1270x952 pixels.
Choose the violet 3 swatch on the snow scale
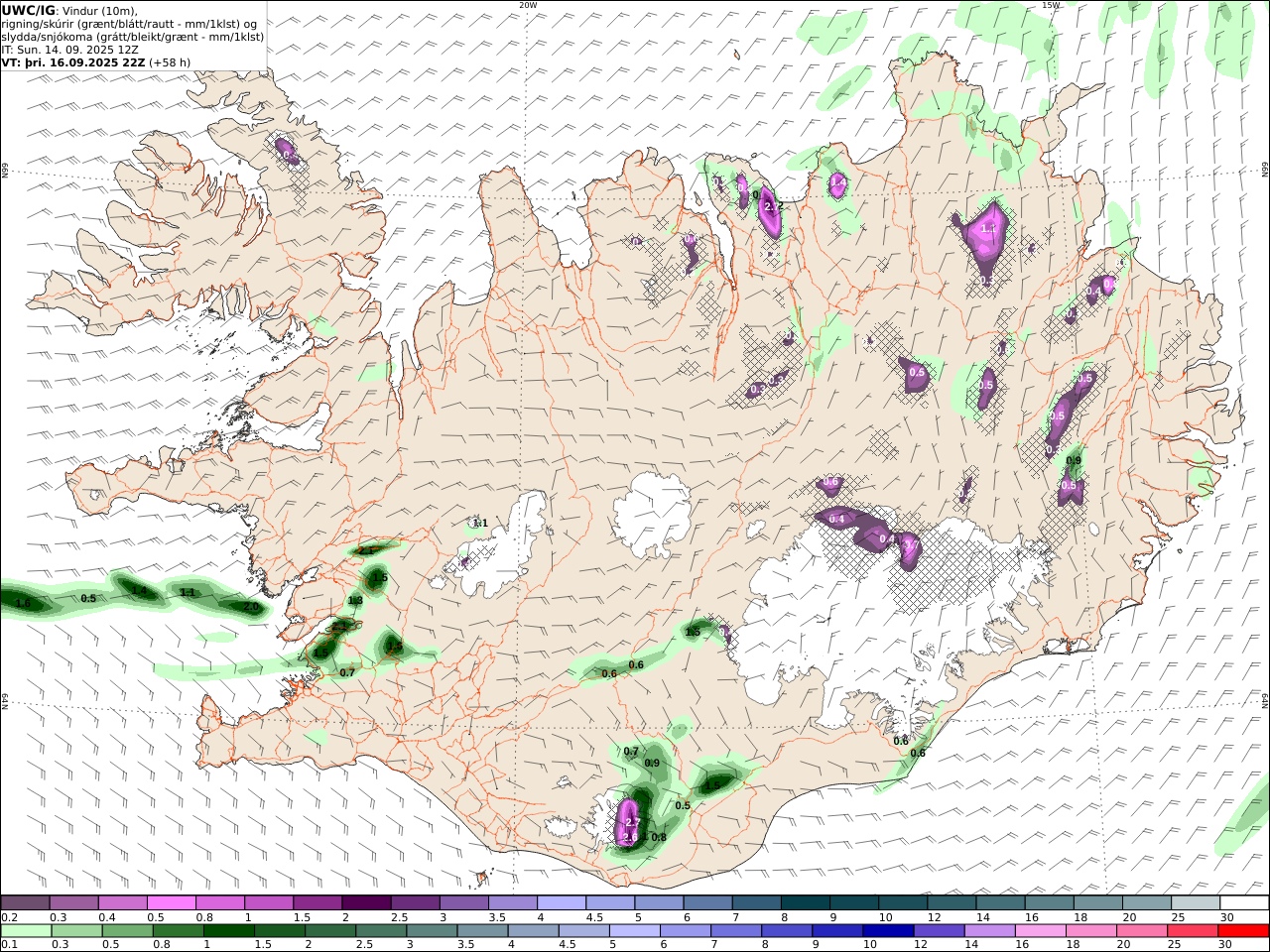[x=462, y=902]
